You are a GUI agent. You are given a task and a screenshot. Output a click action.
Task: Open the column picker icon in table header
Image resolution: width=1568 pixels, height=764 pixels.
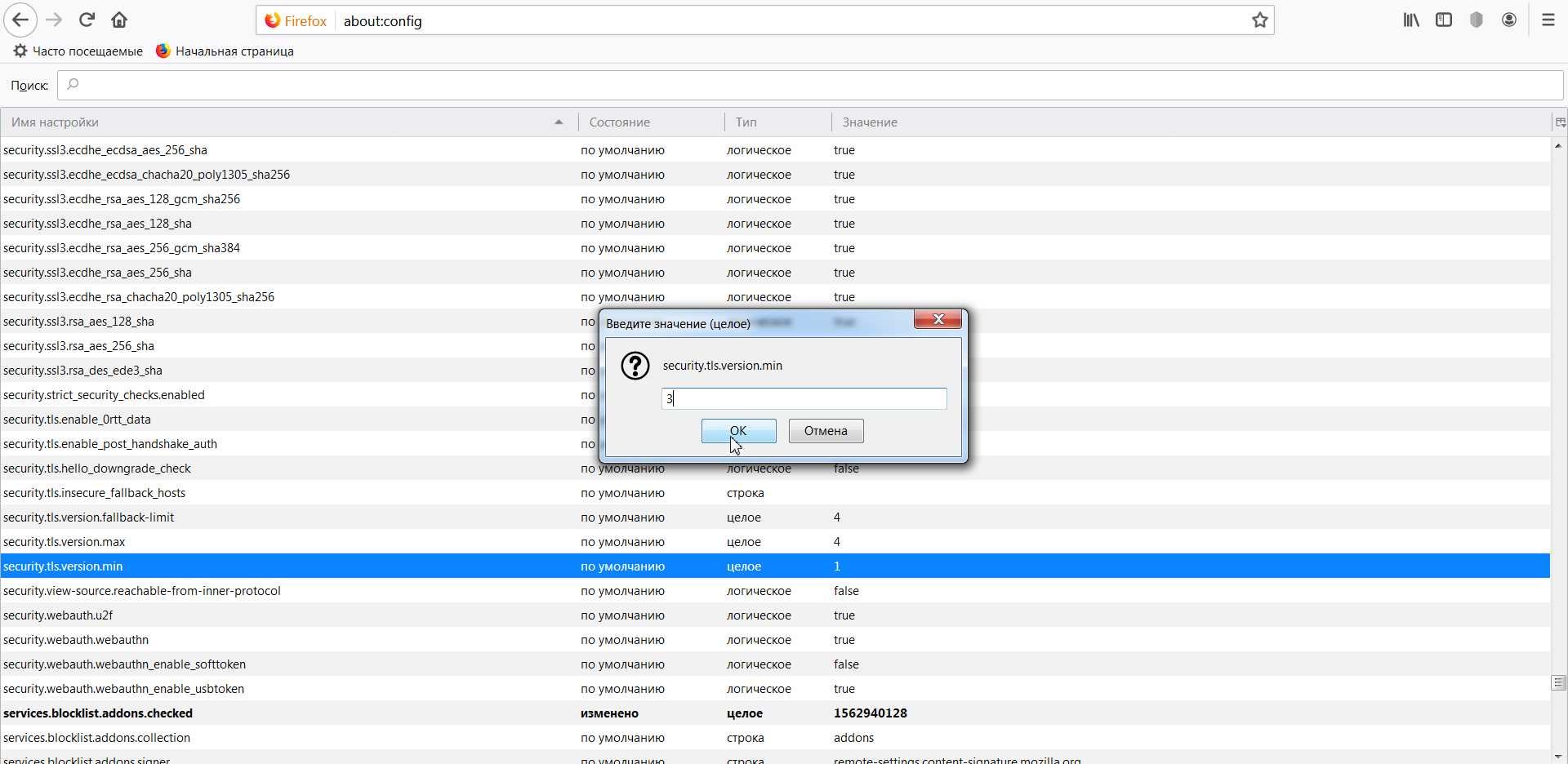pyautogui.click(x=1560, y=122)
